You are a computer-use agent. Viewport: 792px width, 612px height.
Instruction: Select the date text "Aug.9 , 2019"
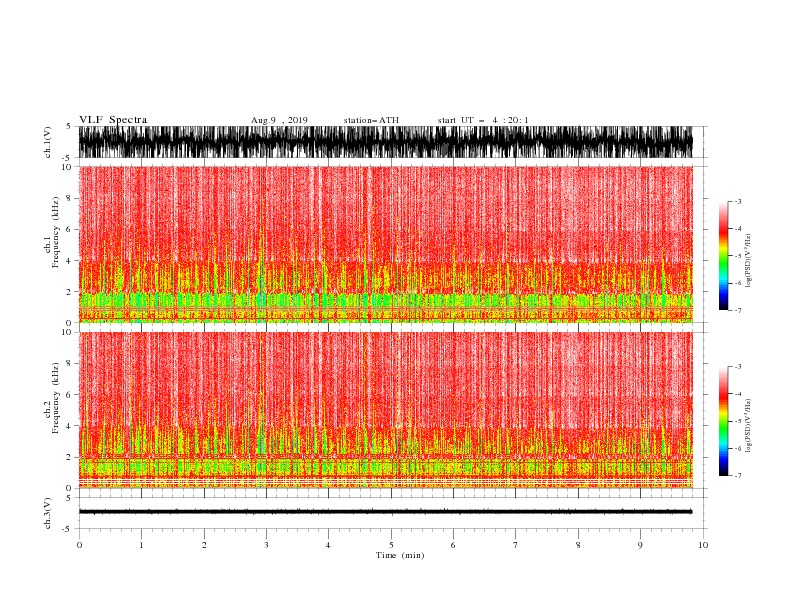click(x=279, y=120)
